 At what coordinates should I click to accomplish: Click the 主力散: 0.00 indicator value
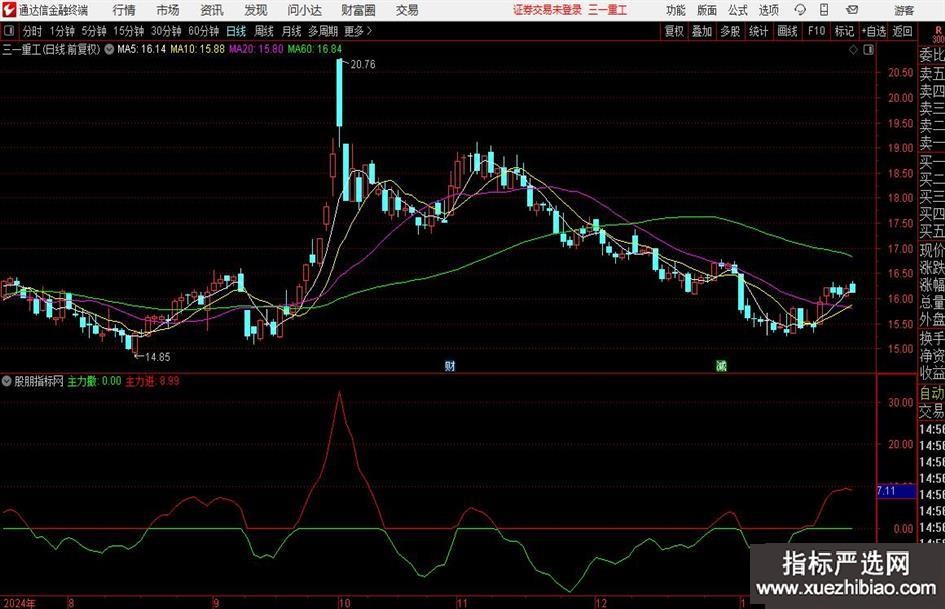94,381
